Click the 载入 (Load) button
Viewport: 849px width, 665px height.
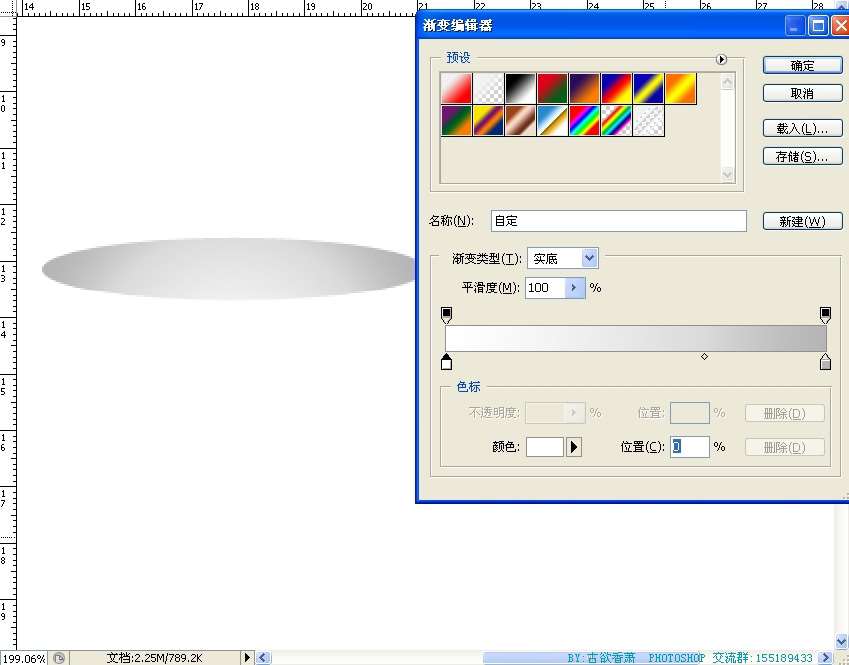click(x=802, y=129)
